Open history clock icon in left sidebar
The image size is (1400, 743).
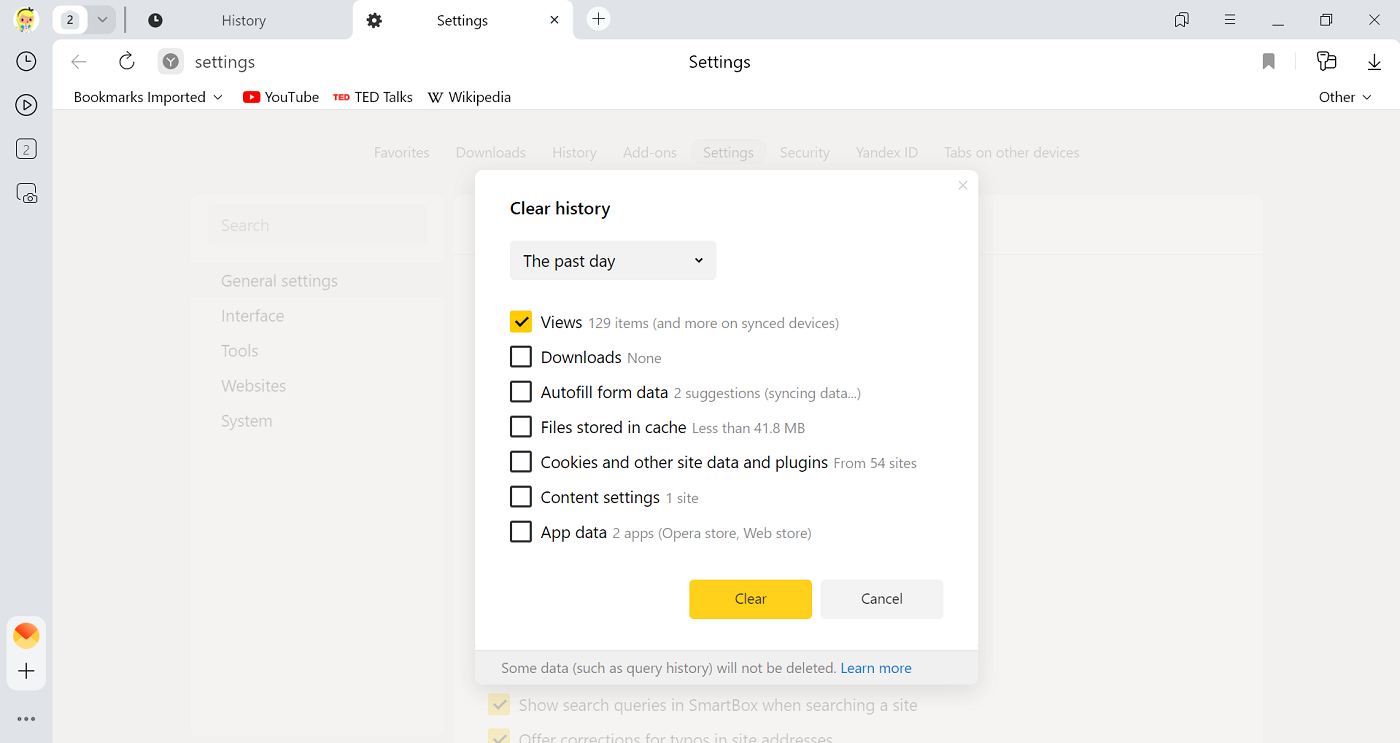click(26, 62)
